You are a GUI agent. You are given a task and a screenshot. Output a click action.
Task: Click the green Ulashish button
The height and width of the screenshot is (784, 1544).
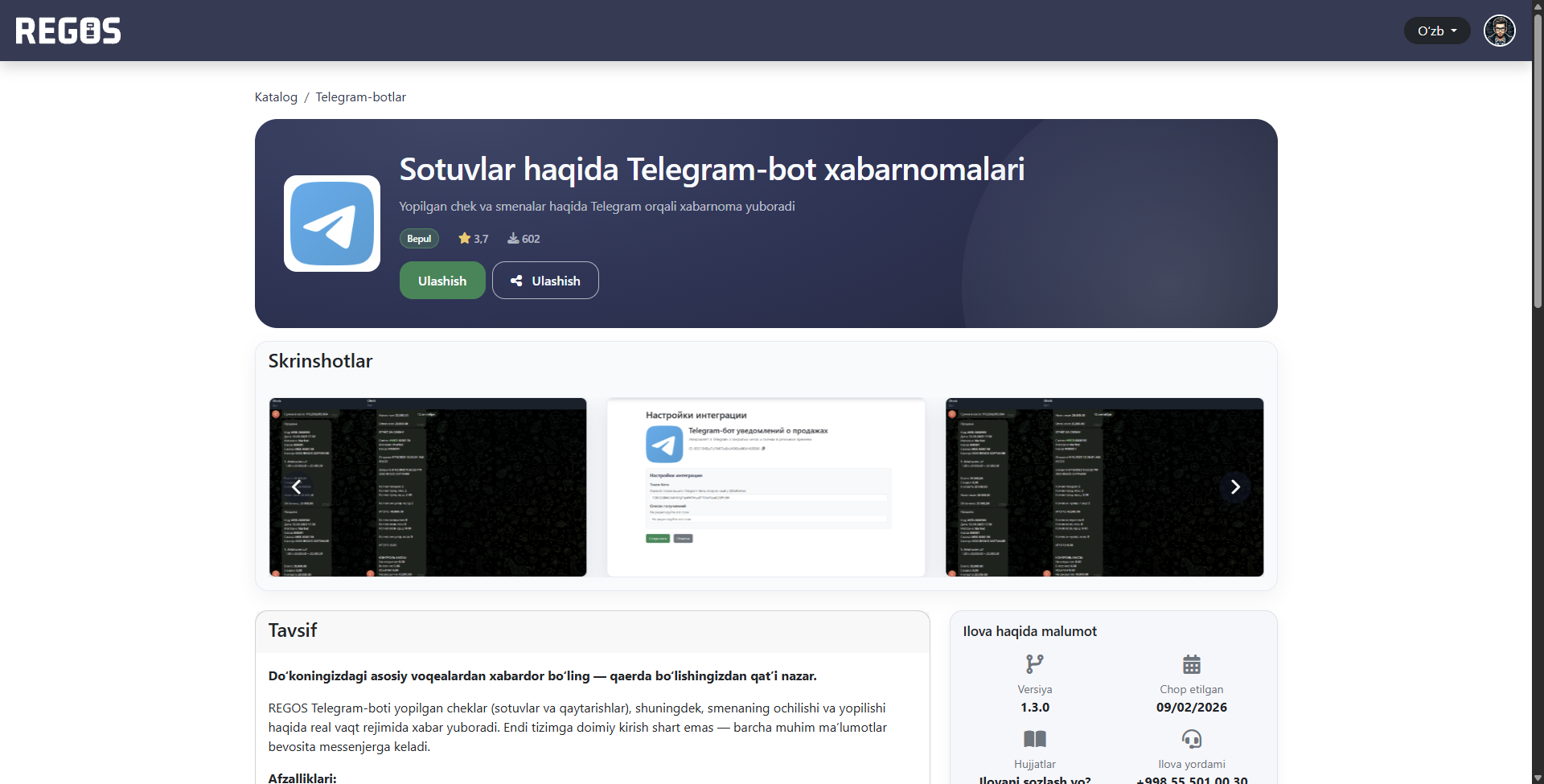tap(442, 281)
